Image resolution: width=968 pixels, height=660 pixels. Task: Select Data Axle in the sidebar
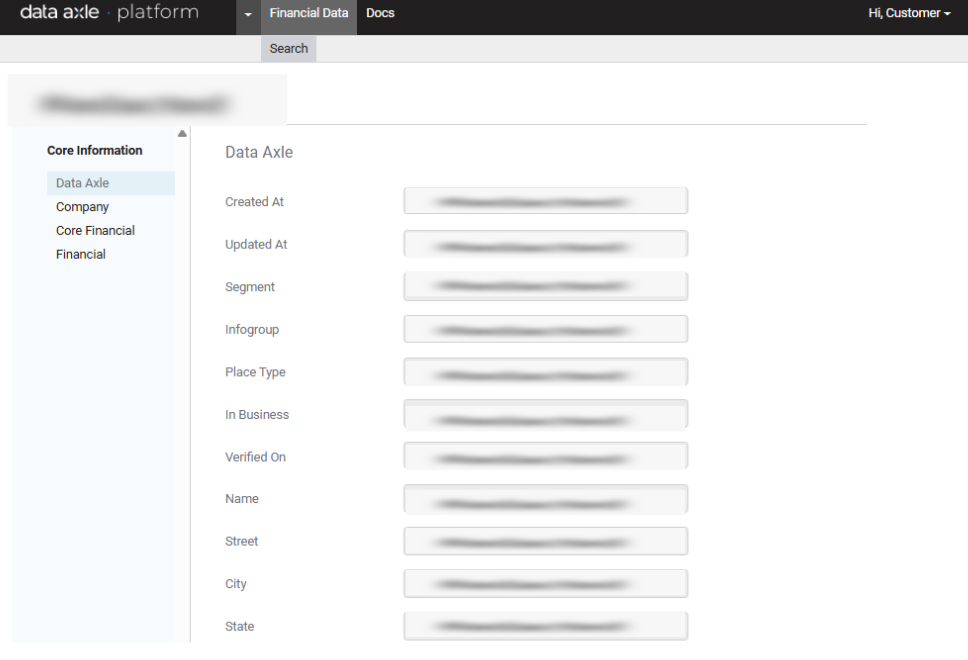click(x=83, y=183)
